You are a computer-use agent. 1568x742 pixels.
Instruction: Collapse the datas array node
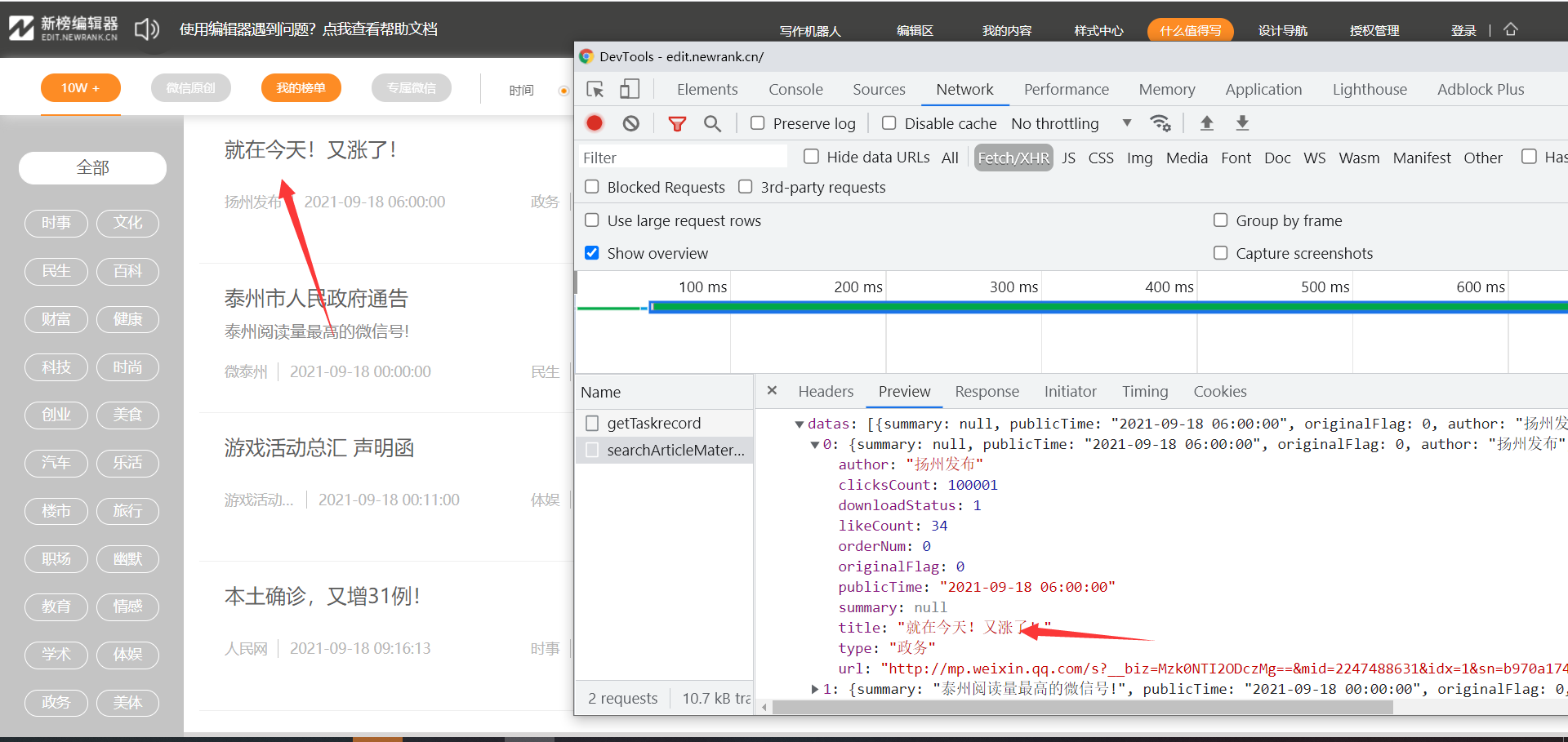pyautogui.click(x=800, y=424)
